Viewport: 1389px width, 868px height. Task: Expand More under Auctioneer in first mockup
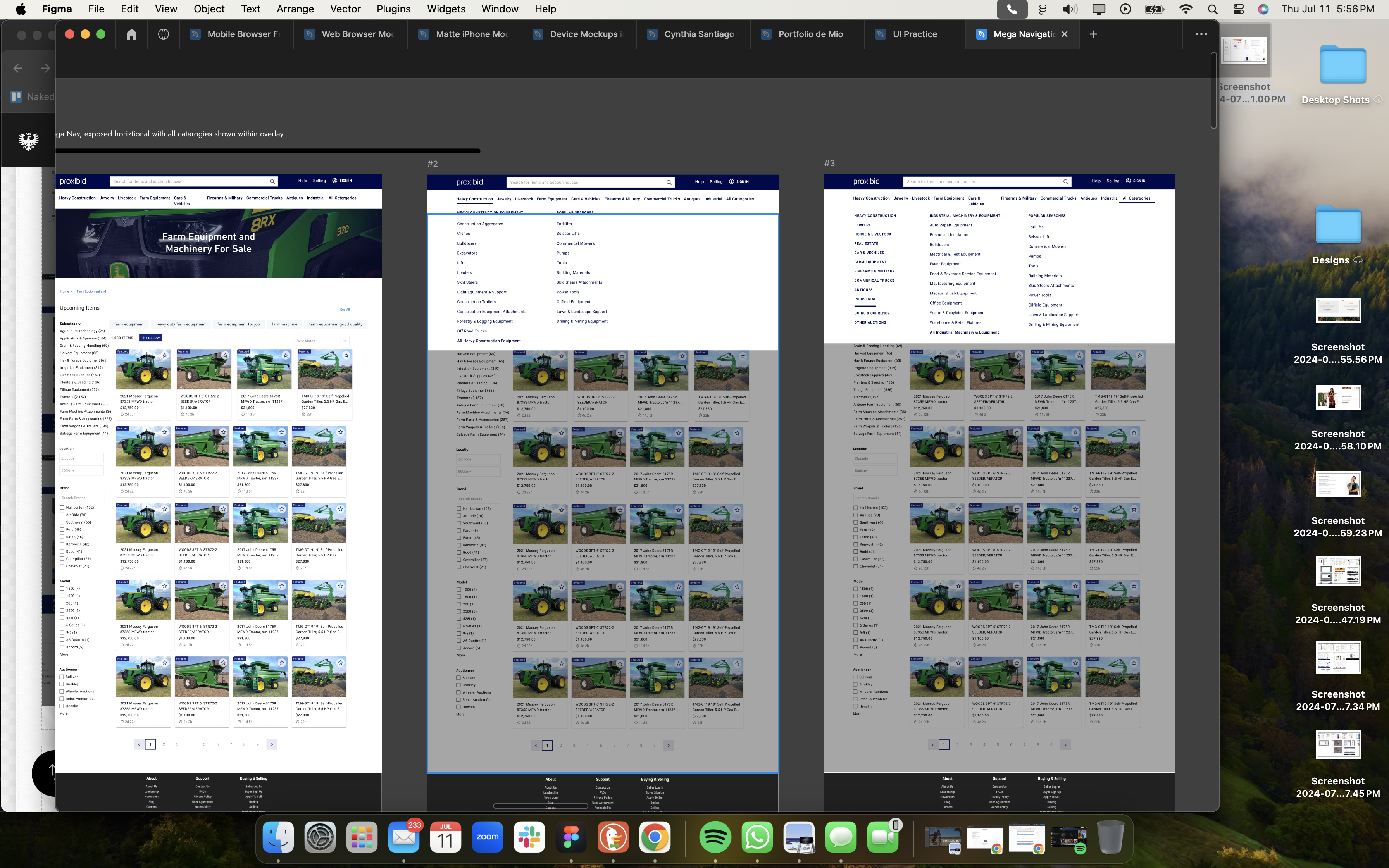(x=64, y=713)
